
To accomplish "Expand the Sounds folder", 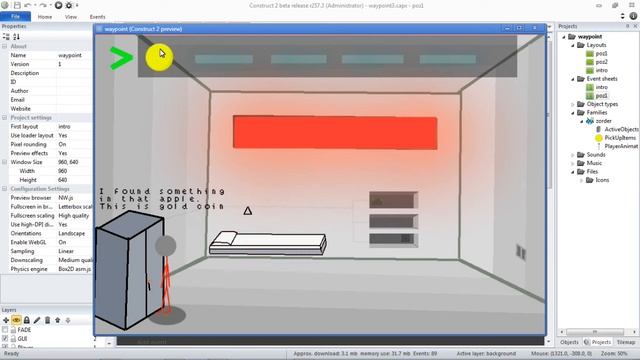I will pos(573,155).
